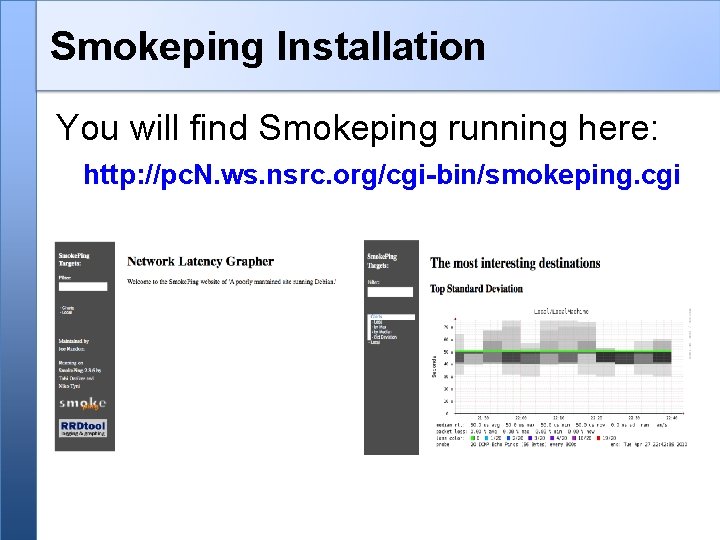
Task: Click the RRDtool logo badge
Action: [x=83, y=428]
